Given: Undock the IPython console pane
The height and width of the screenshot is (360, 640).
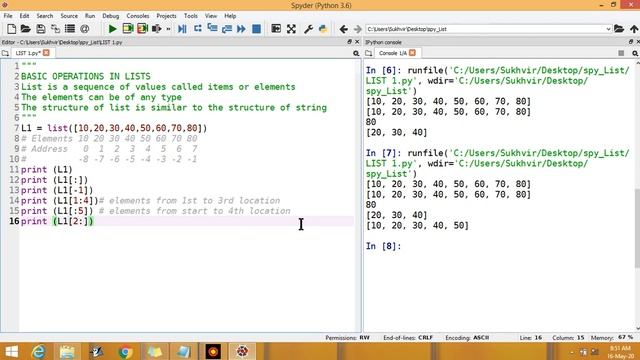Looking at the screenshot, I should (x=631, y=42).
